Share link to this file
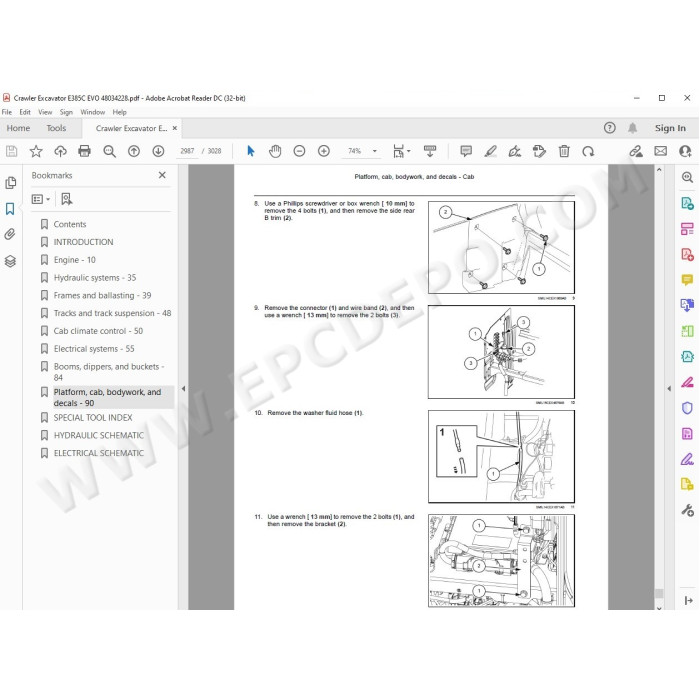The width and height of the screenshot is (700, 700). tap(636, 151)
